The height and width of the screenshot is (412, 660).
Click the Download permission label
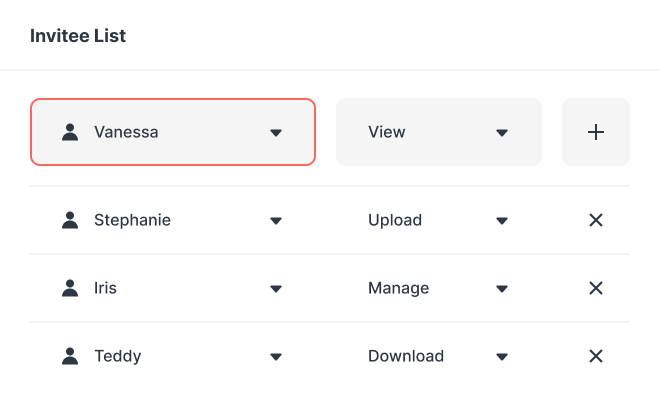(406, 356)
